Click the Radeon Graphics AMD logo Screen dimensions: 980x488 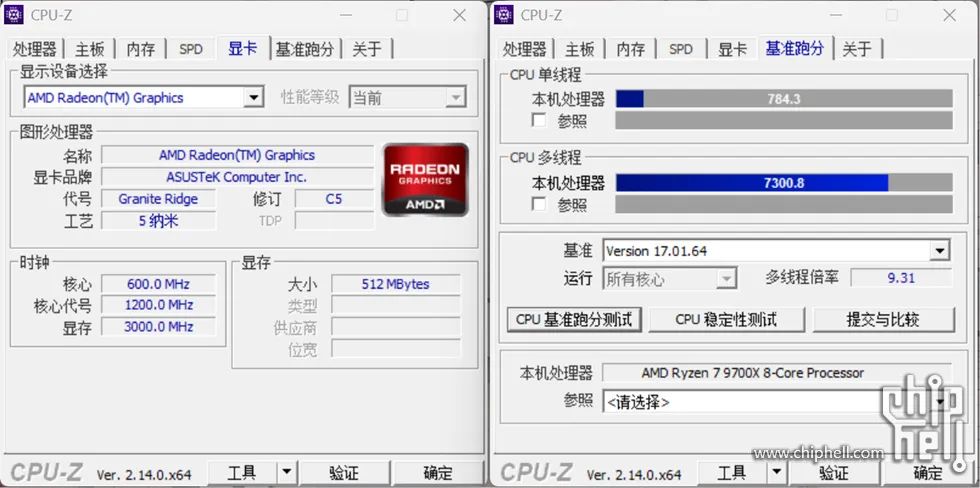426,179
